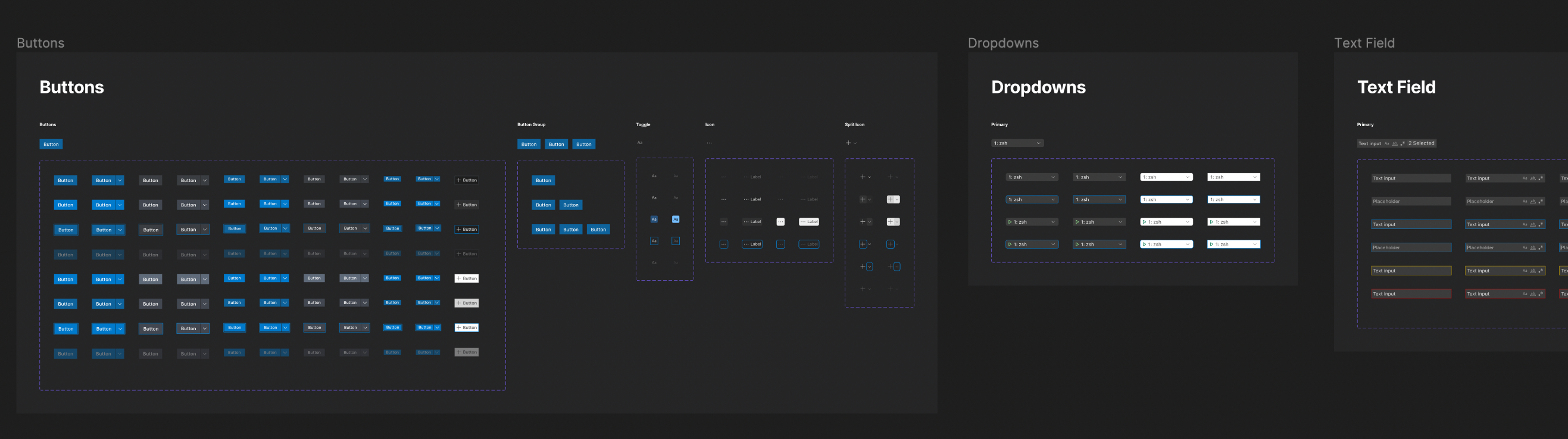Toggle the light blue highlighted Aa button

[676, 219]
